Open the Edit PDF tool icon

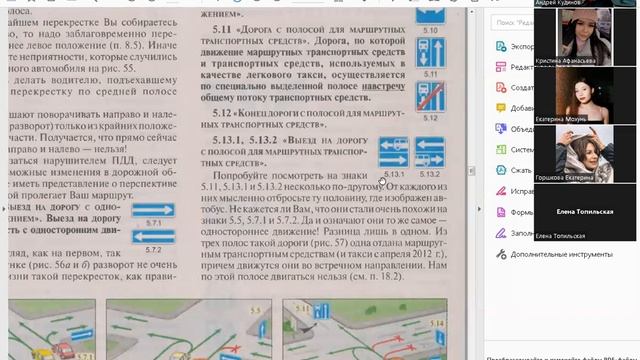501,67
